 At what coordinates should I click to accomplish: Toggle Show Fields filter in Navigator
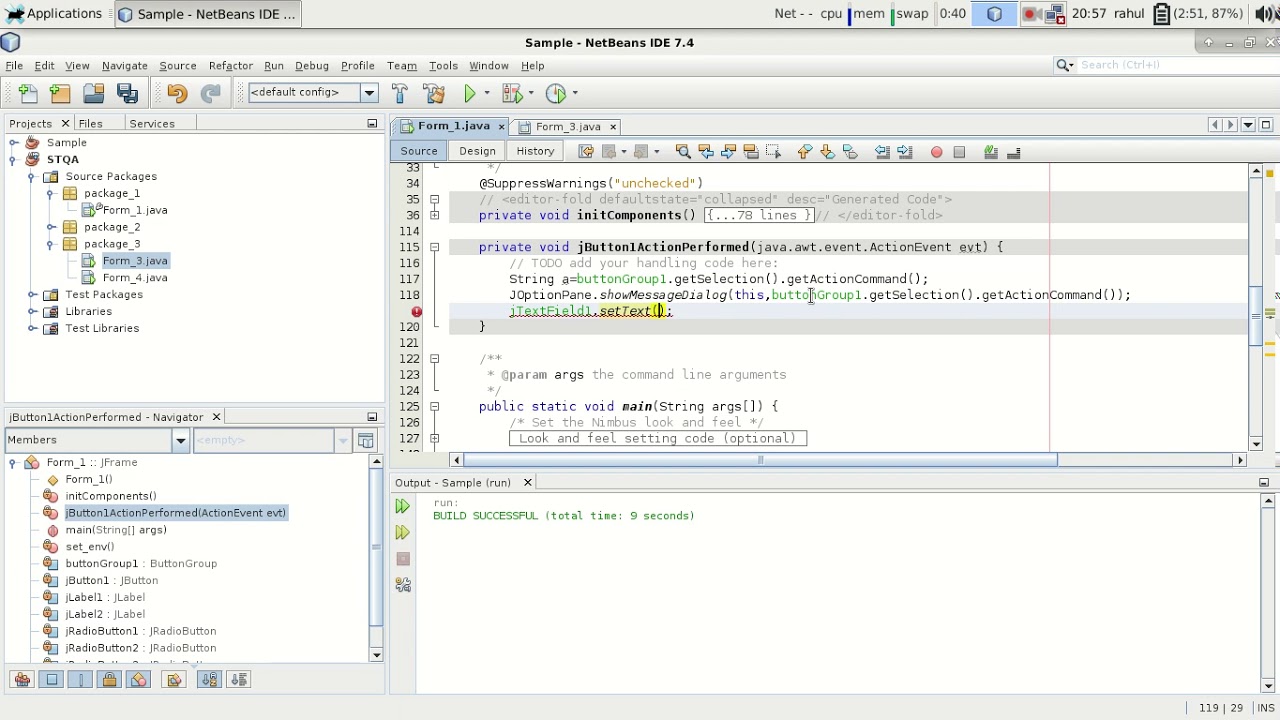[52, 680]
